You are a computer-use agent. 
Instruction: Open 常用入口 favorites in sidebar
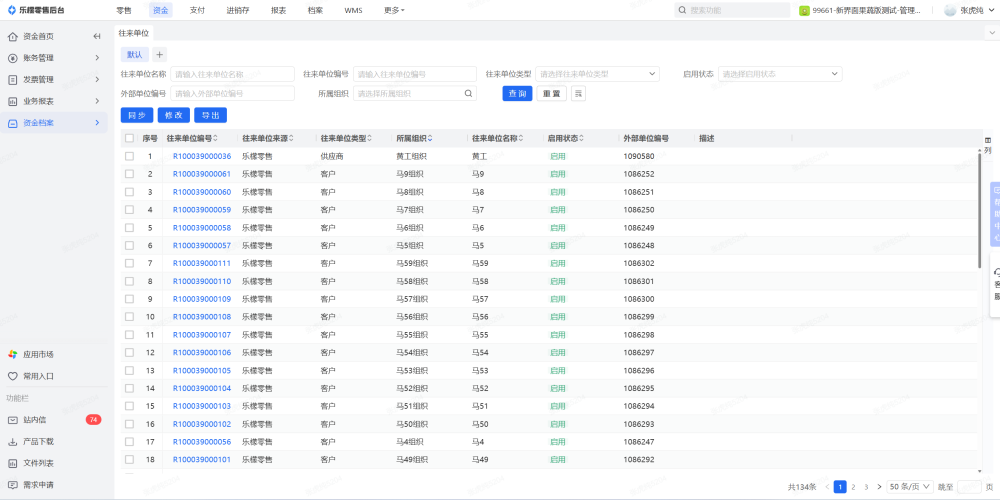[x=38, y=376]
